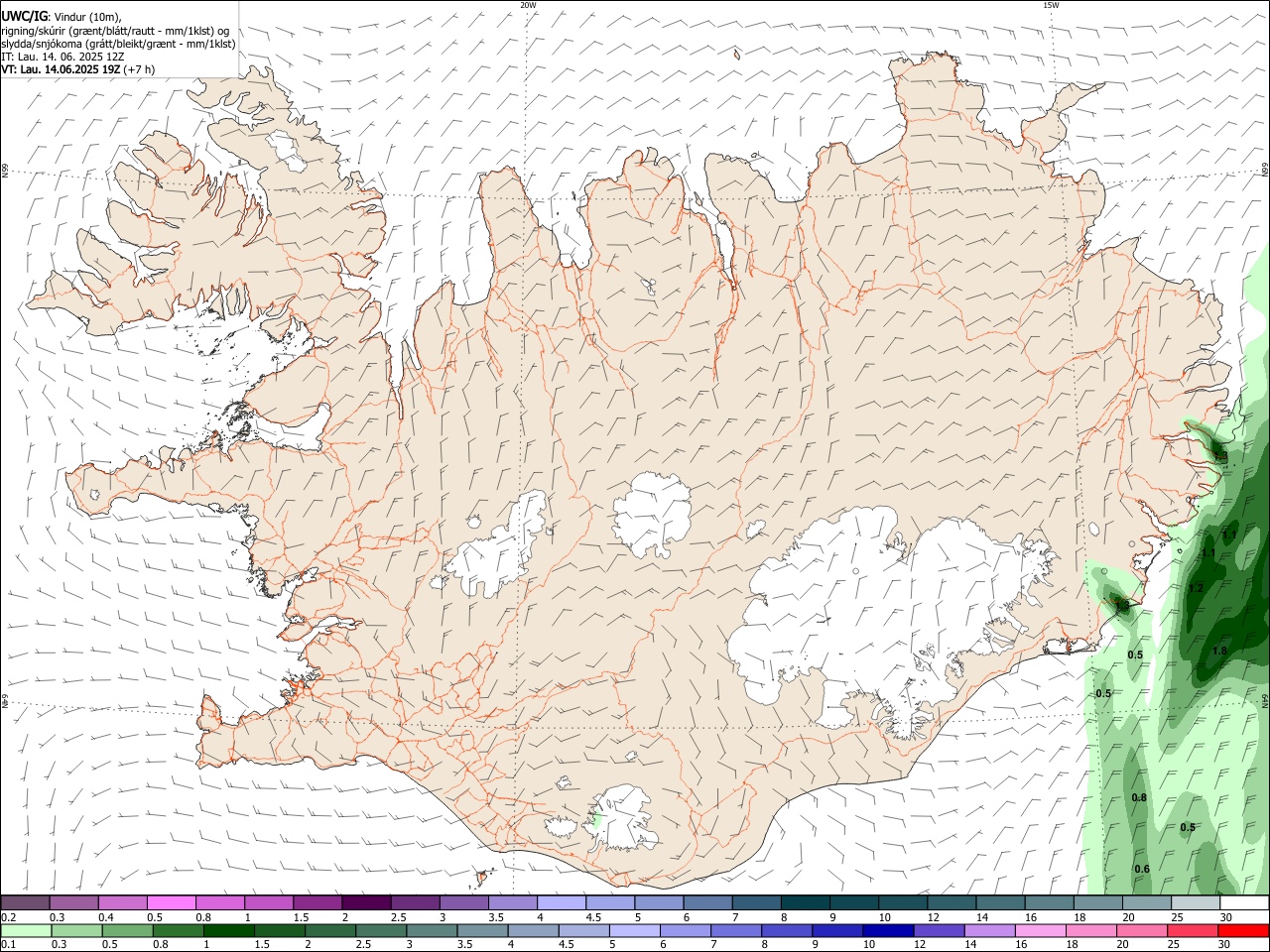Select the crimson 25–30 rain swatch
Screen dimensions: 1270x952
coord(1194,931)
